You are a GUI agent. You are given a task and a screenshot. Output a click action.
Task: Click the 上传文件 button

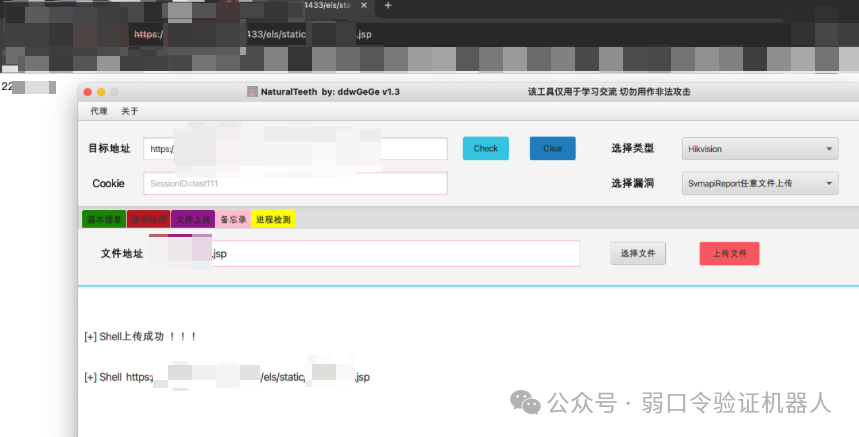pyautogui.click(x=729, y=254)
